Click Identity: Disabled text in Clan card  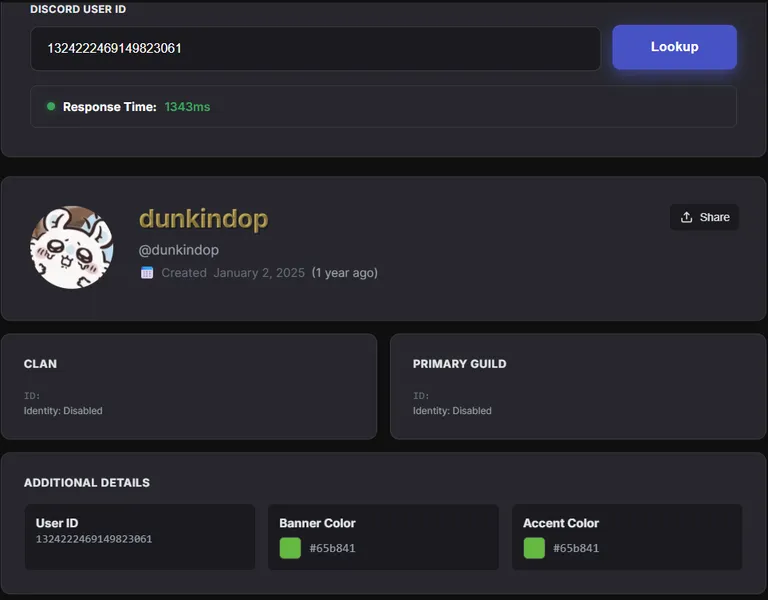coord(63,411)
